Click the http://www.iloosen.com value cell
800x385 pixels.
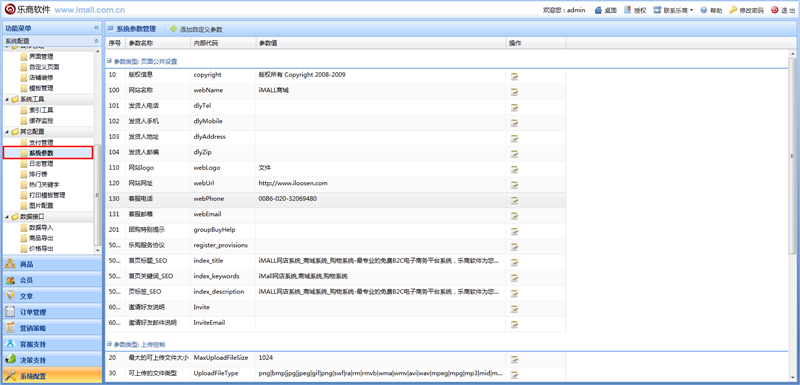click(x=381, y=183)
